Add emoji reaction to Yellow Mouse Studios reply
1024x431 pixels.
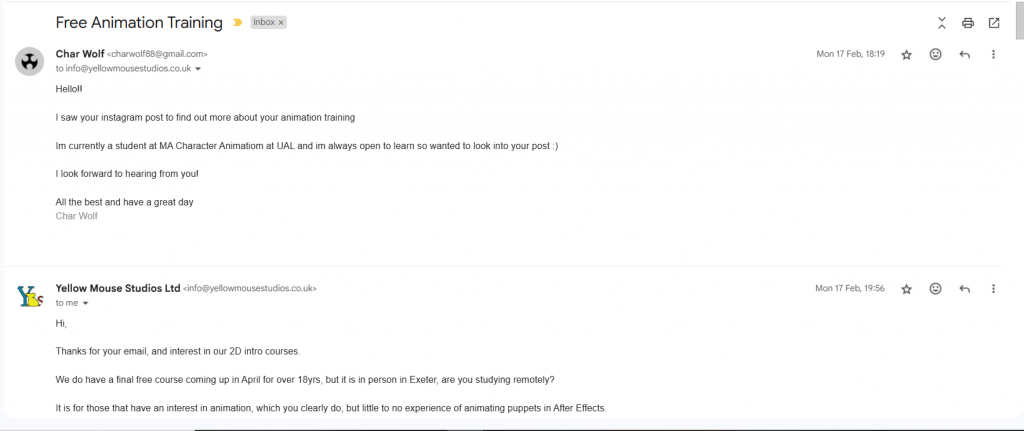[935, 288]
